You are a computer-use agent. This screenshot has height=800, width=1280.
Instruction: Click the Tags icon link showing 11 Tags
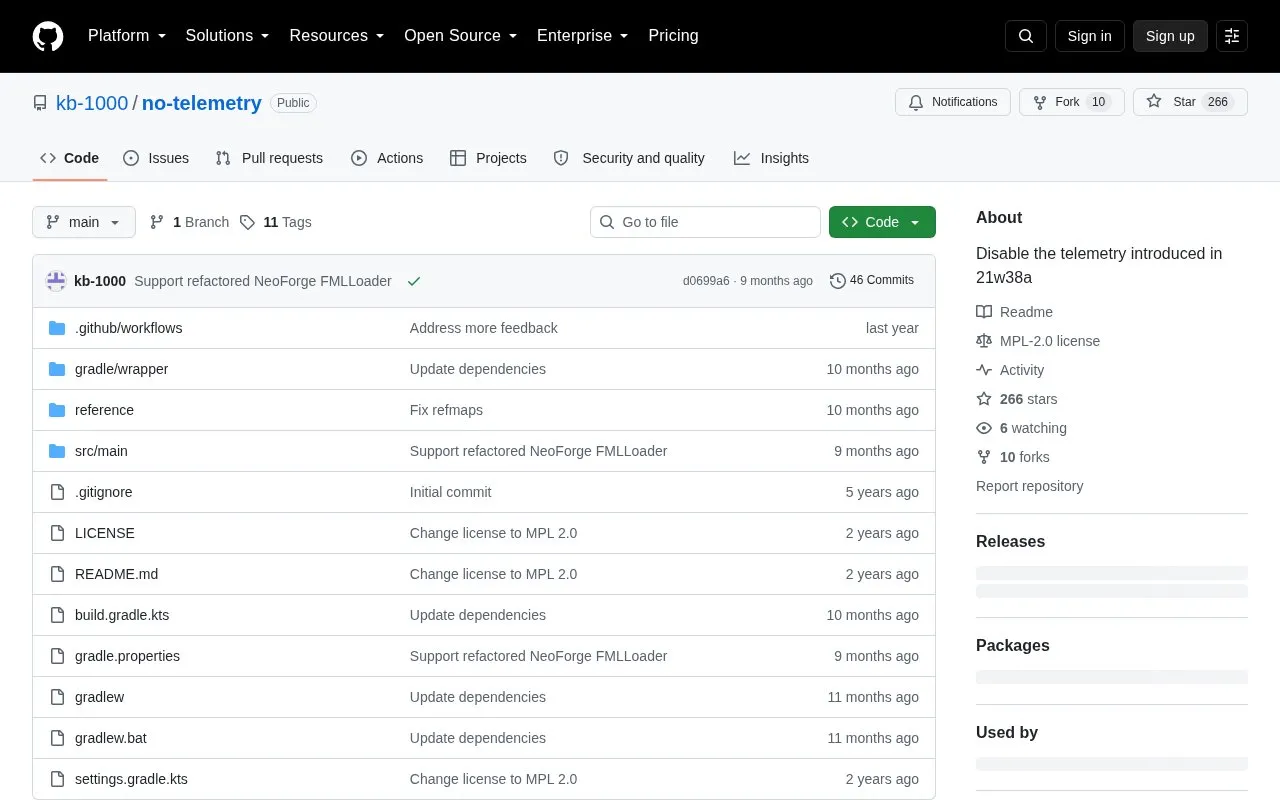(275, 222)
